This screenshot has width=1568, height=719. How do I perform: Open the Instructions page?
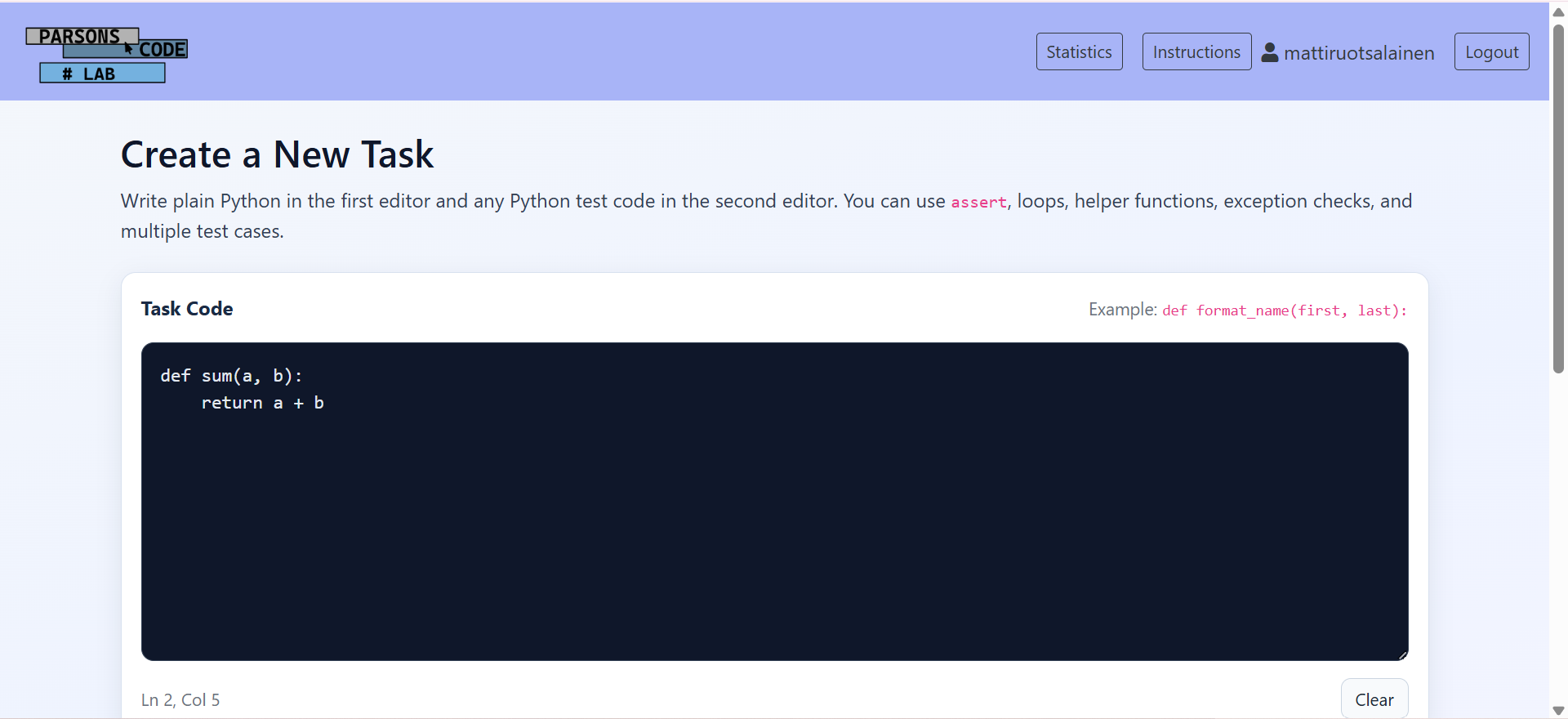click(1196, 51)
